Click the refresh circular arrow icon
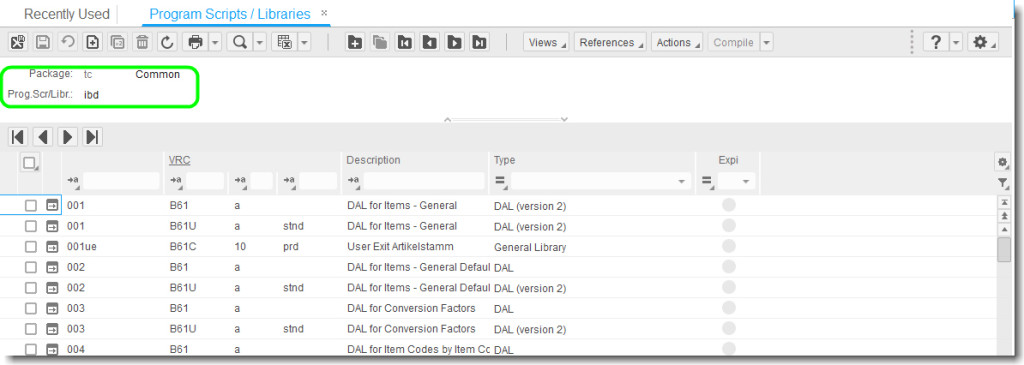 tap(167, 42)
